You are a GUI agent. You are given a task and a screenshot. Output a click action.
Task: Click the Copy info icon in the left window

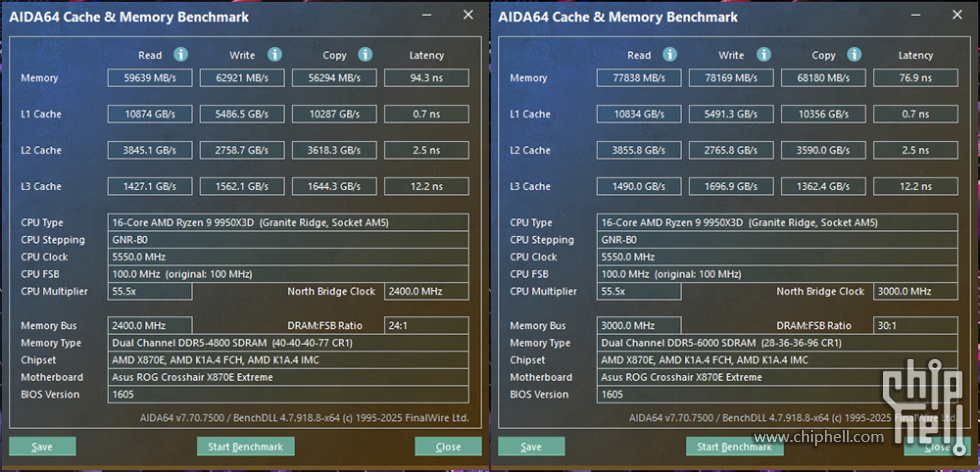(365, 55)
